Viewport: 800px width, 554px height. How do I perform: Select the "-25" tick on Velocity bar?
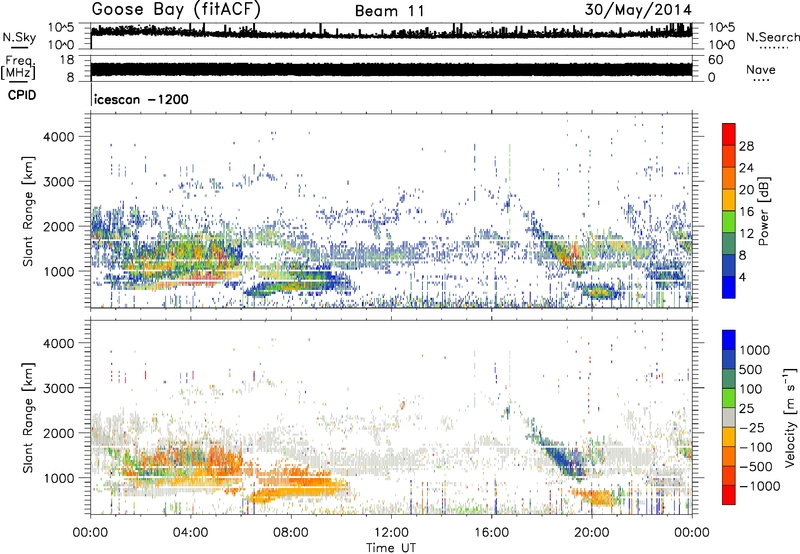[752, 427]
